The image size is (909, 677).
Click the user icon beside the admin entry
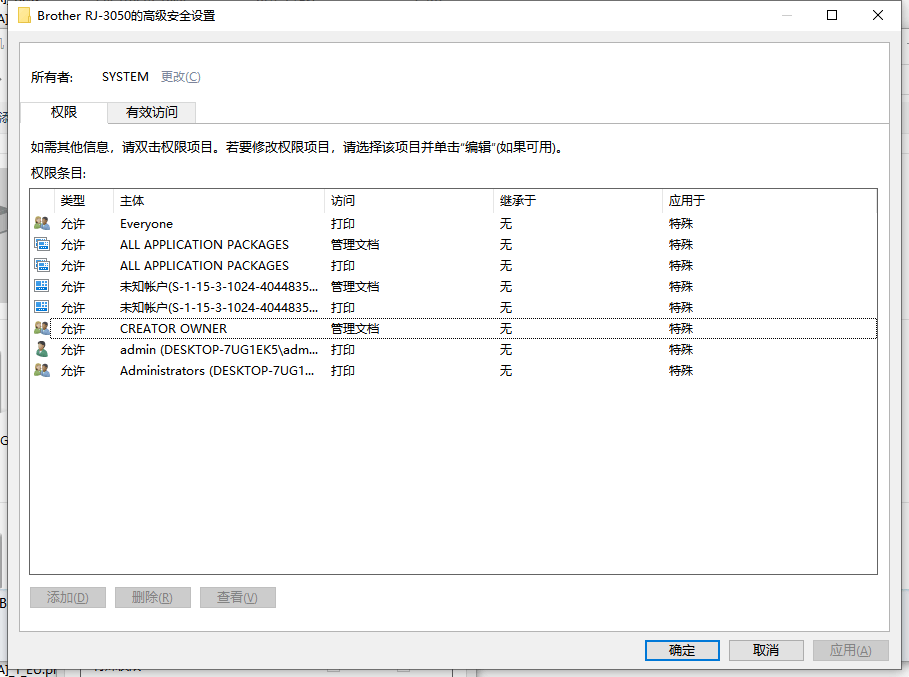click(x=42, y=349)
